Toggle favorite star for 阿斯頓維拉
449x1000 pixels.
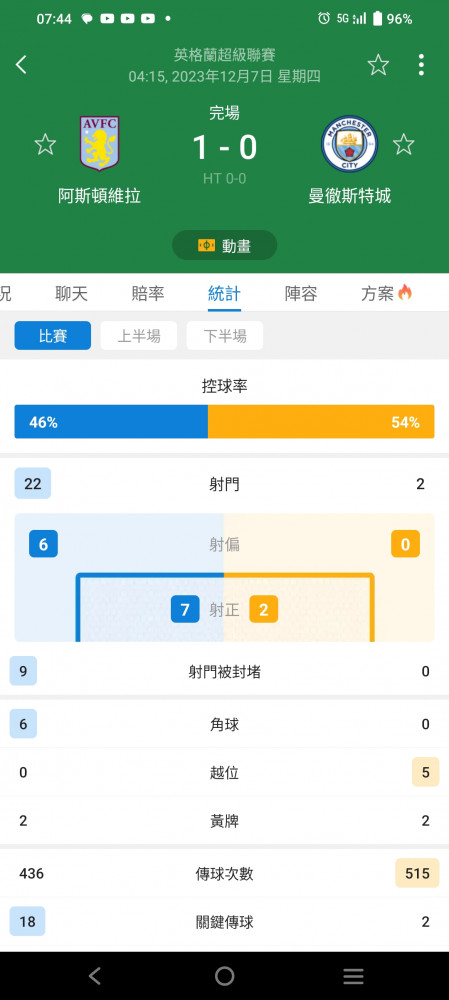point(45,144)
